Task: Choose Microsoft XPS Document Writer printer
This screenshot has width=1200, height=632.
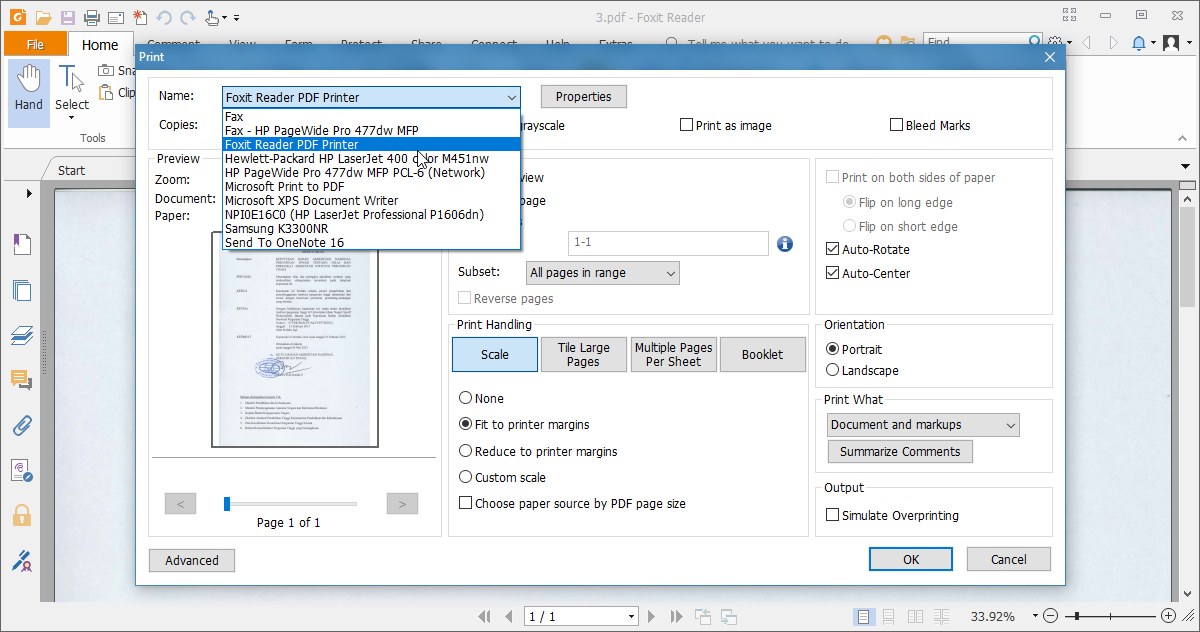Action: (x=371, y=200)
